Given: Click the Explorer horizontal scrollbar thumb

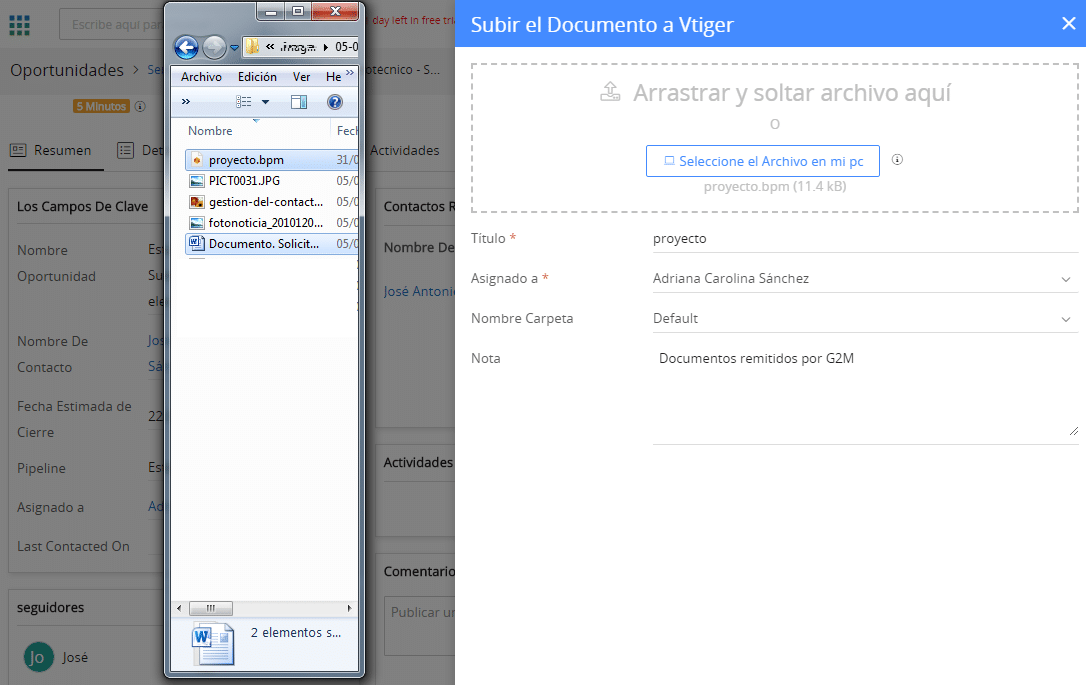Looking at the screenshot, I should (211, 608).
